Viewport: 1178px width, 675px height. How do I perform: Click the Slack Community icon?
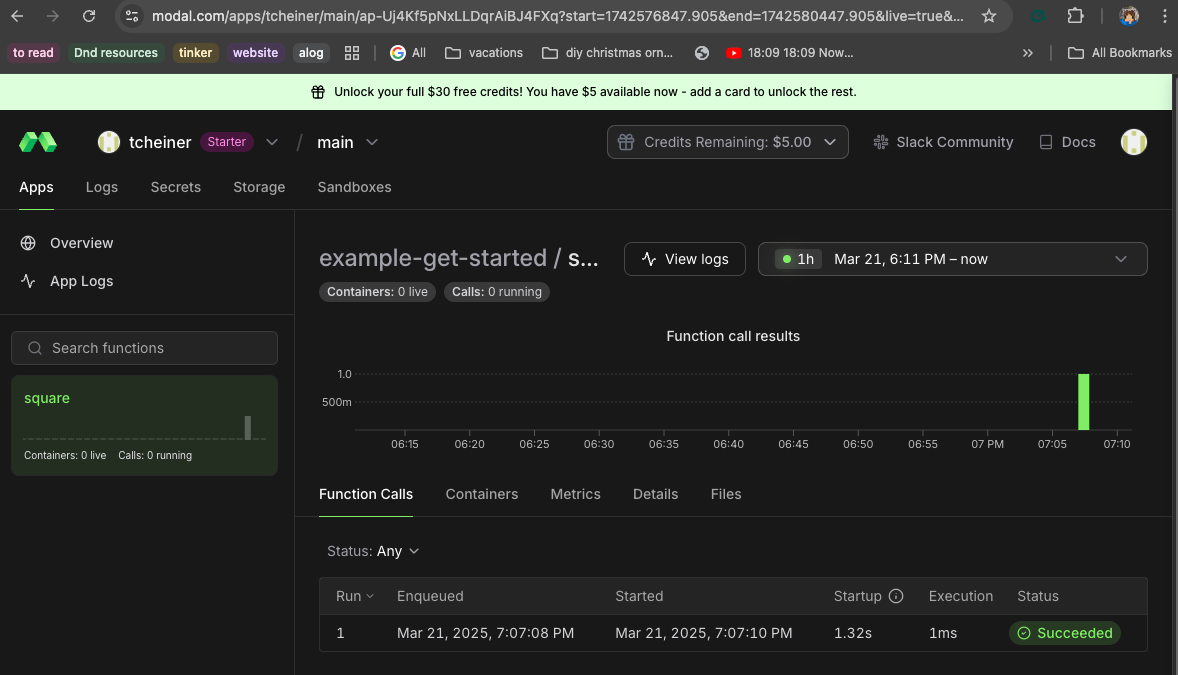point(880,142)
